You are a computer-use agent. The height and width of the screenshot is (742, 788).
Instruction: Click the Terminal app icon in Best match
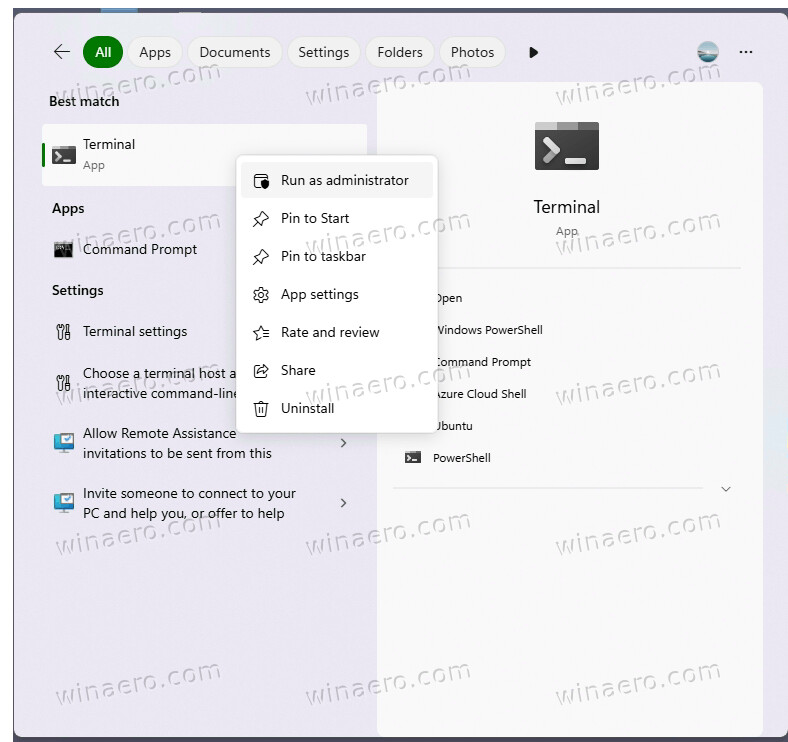point(64,155)
